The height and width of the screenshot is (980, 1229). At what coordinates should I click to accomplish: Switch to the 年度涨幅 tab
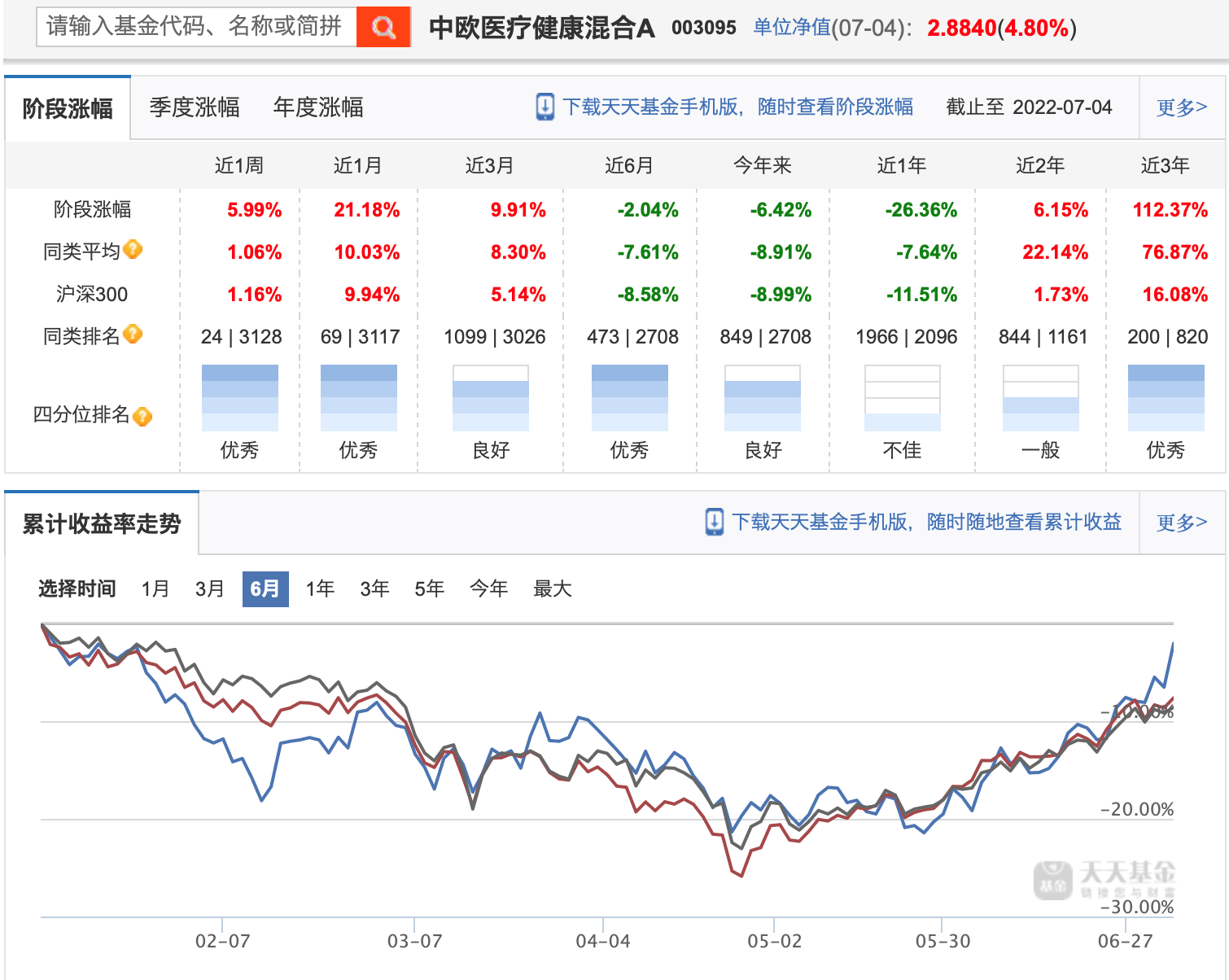pos(318,107)
